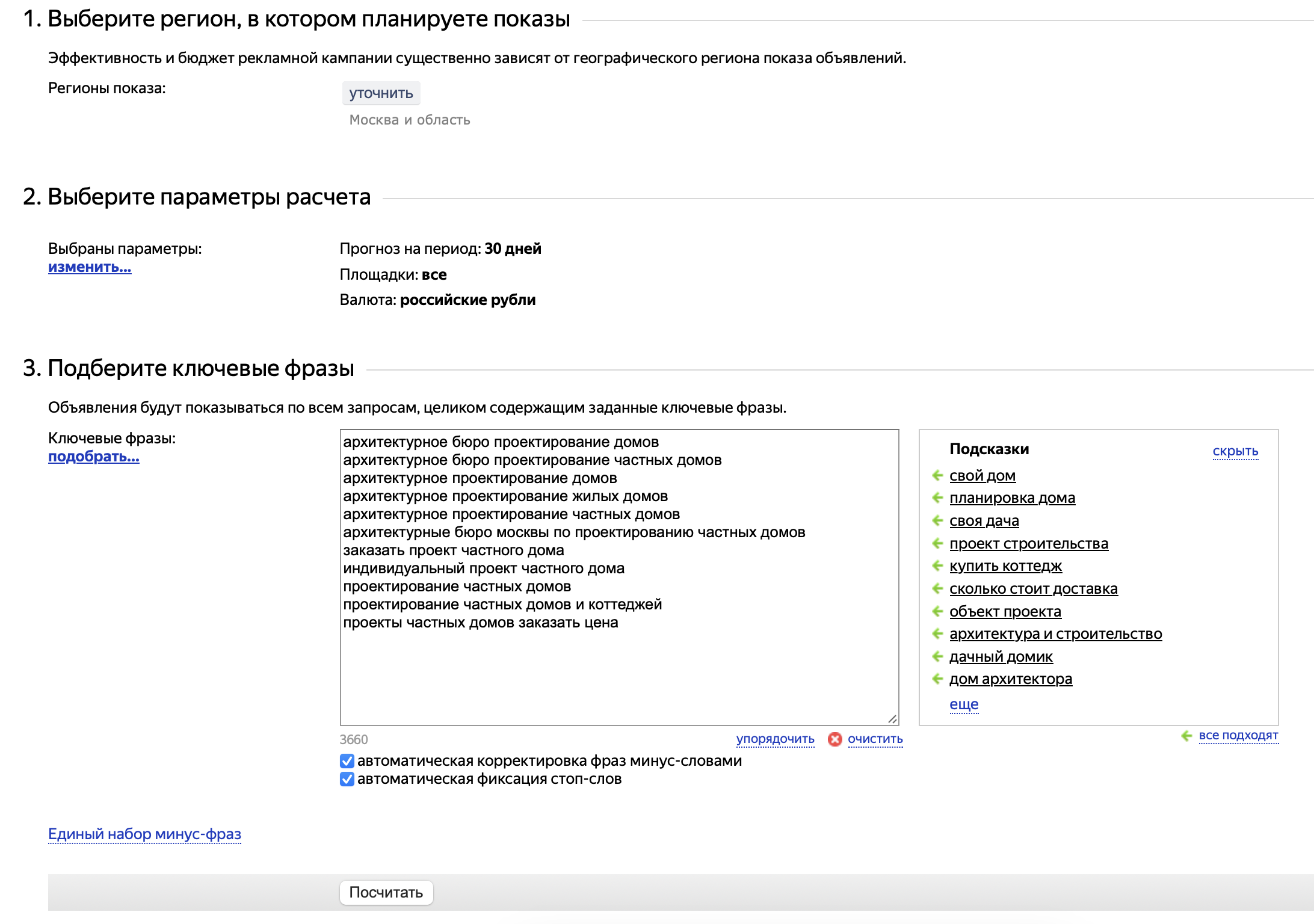This screenshot has width=1314, height=924.
Task: Toggle automatic minus-word phrase correction checkbox
Action: [x=347, y=761]
